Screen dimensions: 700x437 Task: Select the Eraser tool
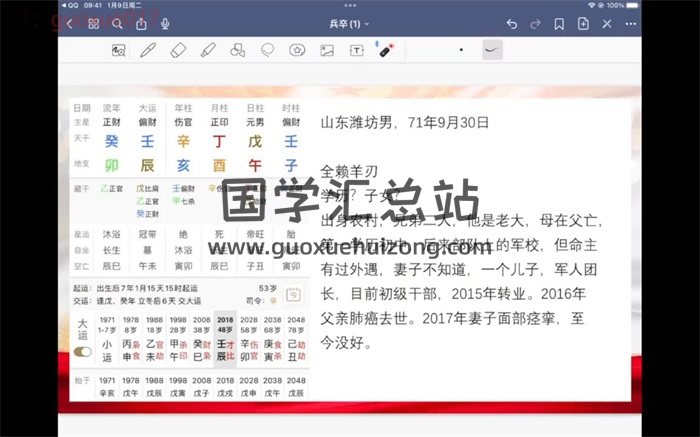point(178,49)
